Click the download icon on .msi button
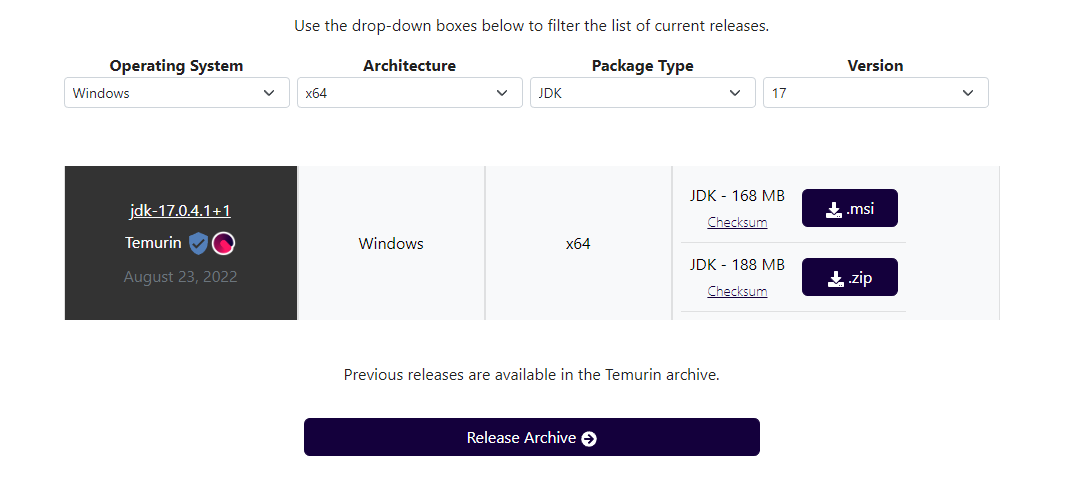This screenshot has height=479, width=1075. (x=834, y=210)
